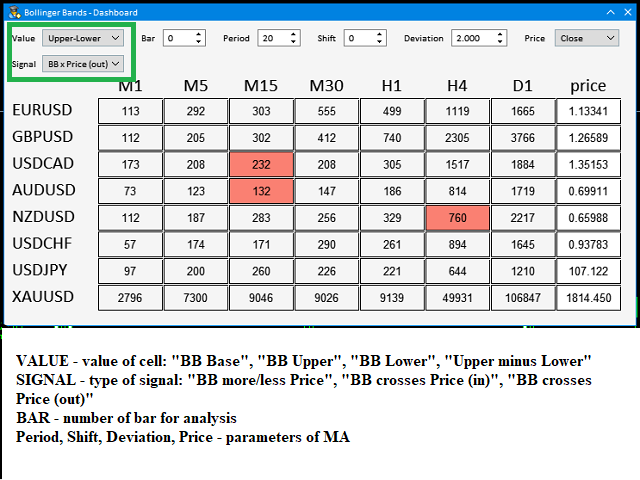Image resolution: width=640 pixels, height=480 pixels.
Task: Click the Period input field showing 20
Action: [x=271, y=38]
